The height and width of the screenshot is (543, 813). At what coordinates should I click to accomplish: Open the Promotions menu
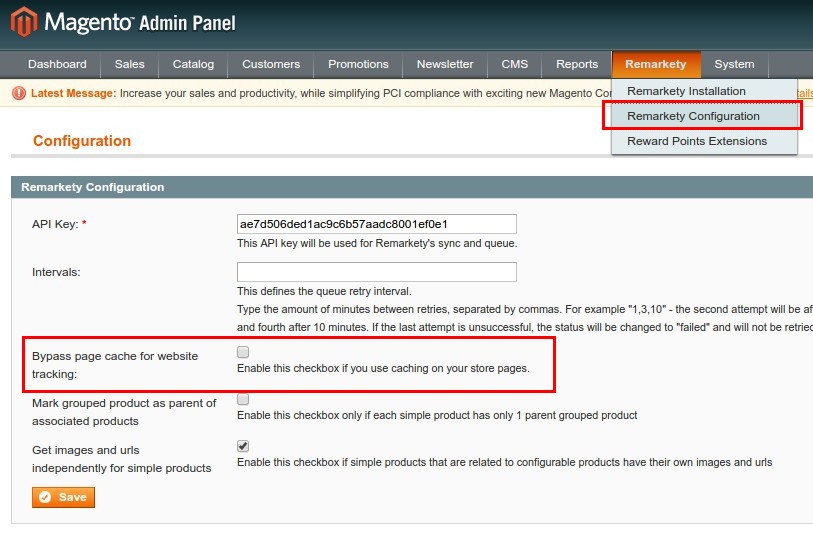tap(358, 64)
